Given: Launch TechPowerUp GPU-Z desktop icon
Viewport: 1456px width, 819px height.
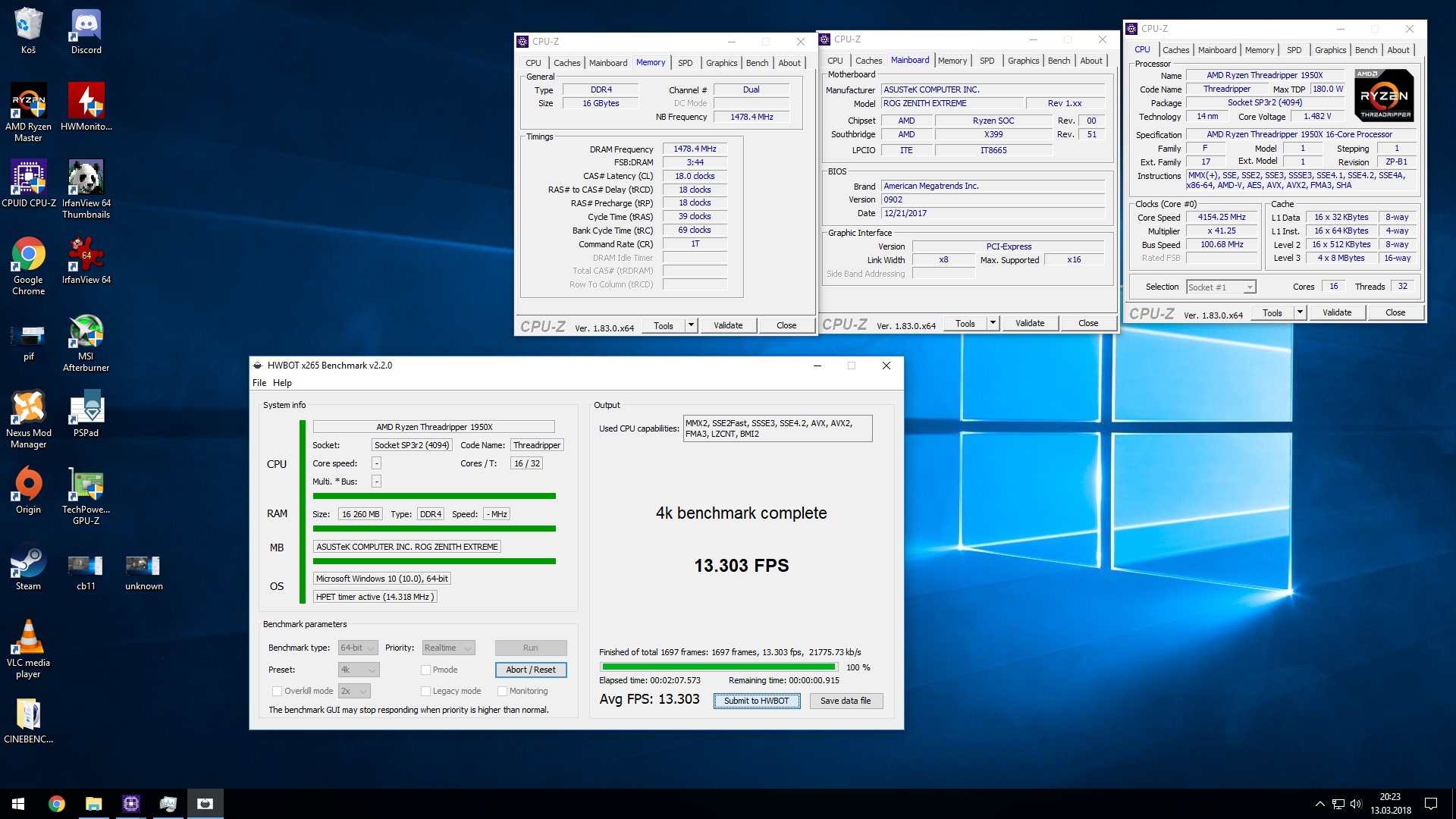Looking at the screenshot, I should click(x=86, y=495).
